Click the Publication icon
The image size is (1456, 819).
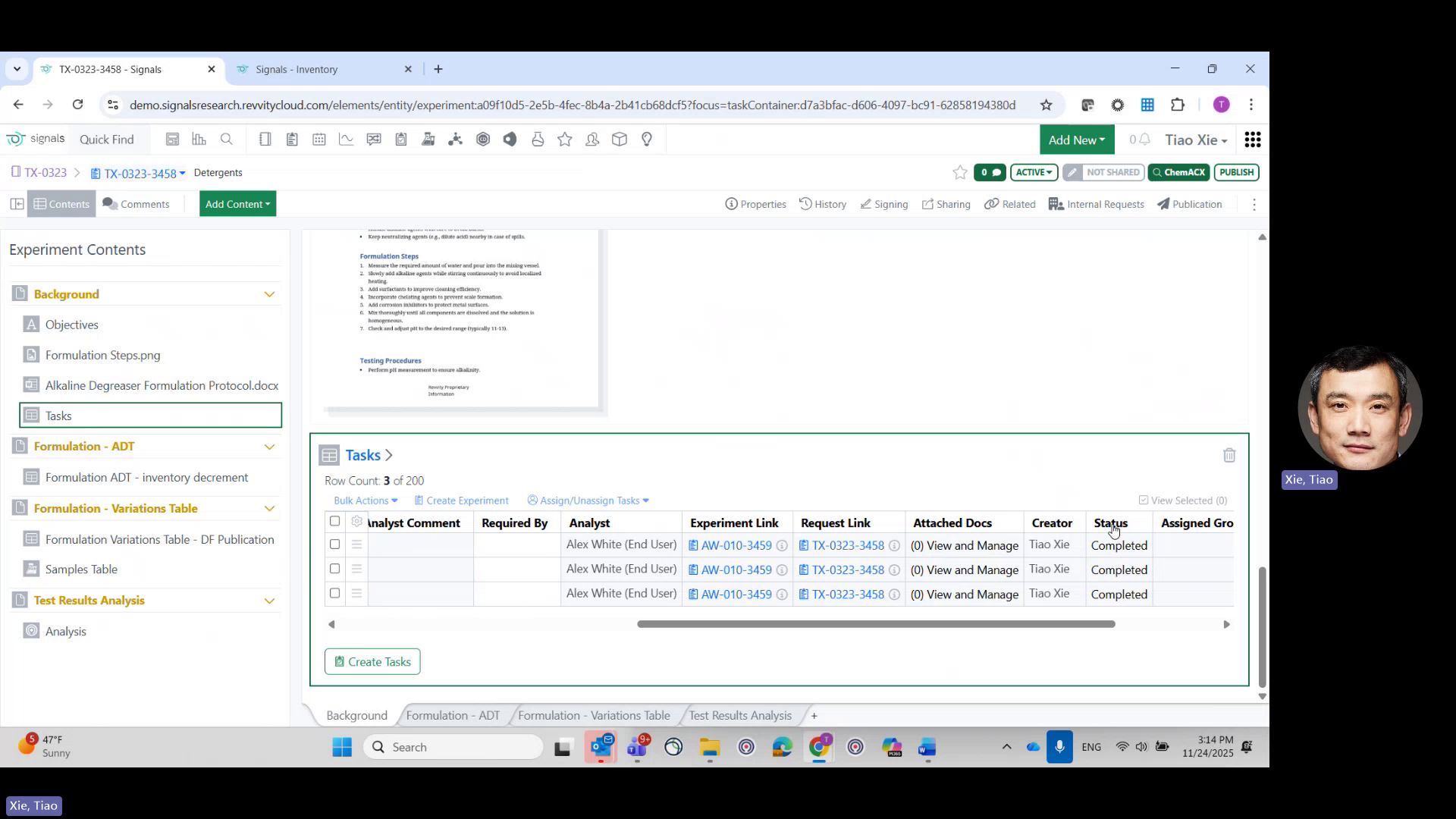pyautogui.click(x=1189, y=204)
